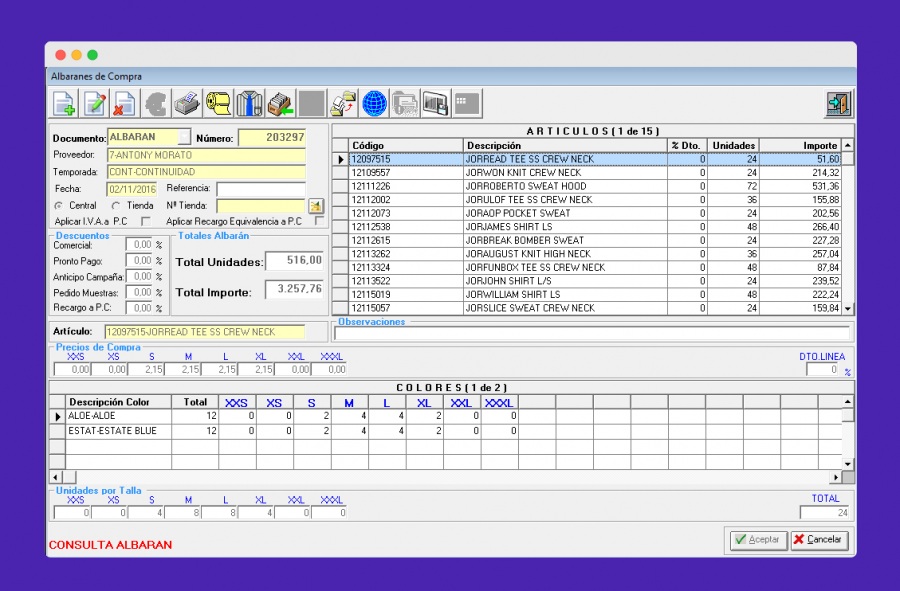Toggle Aplicar Recargo Equivalencia a P.C checkbox
This screenshot has width=900, height=591.
coord(320,221)
